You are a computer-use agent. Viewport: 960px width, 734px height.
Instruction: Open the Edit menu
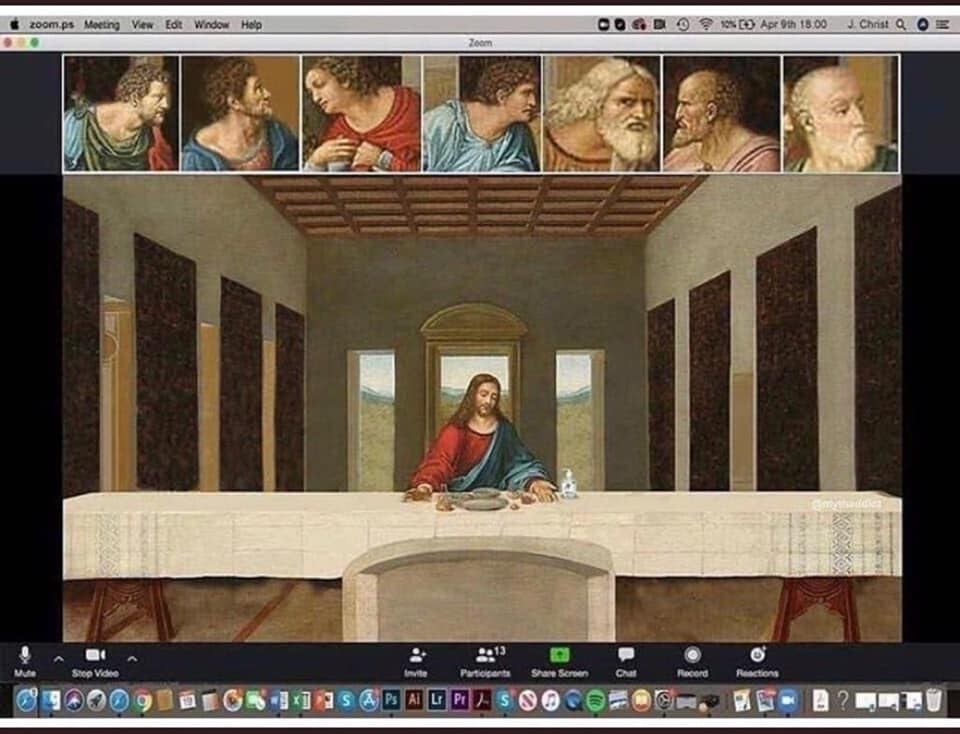[174, 24]
